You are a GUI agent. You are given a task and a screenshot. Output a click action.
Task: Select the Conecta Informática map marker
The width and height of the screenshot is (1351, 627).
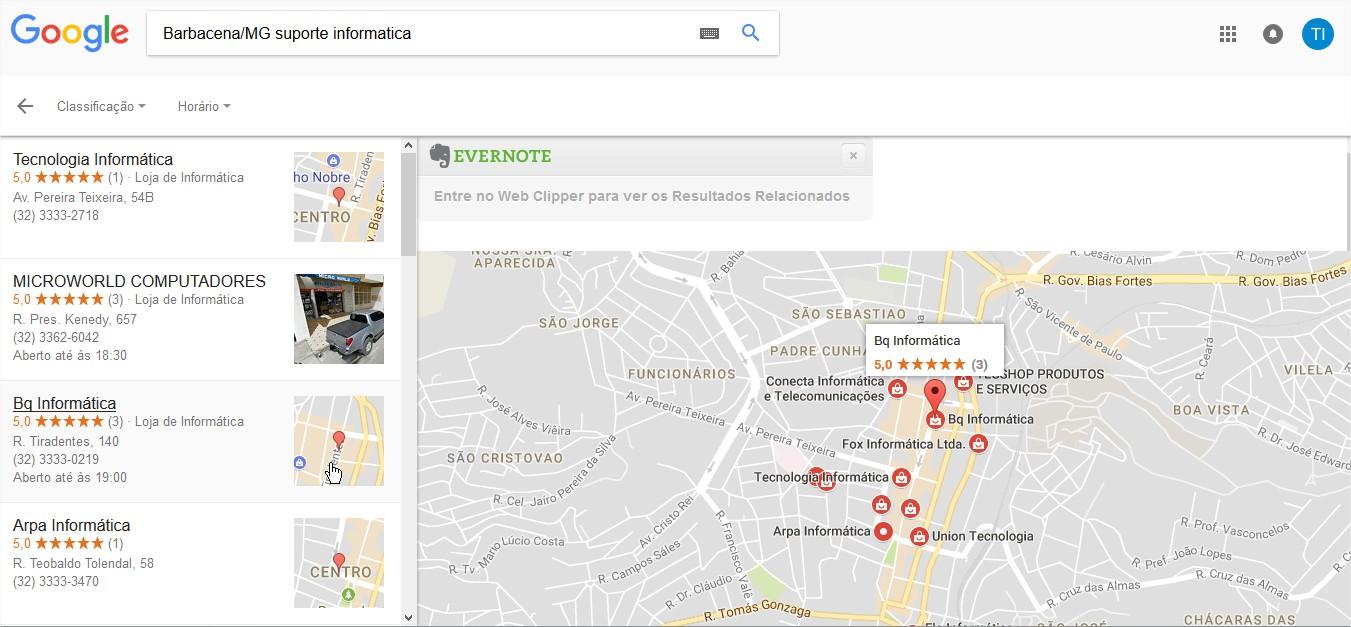pyautogui.click(x=897, y=389)
